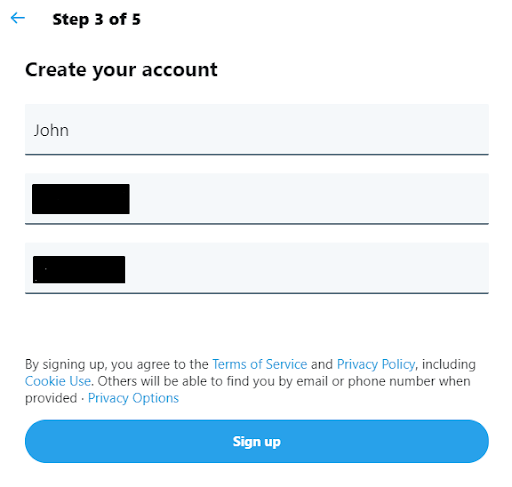512x487 pixels.
Task: Open the Privacy Options link
Action: pos(133,398)
